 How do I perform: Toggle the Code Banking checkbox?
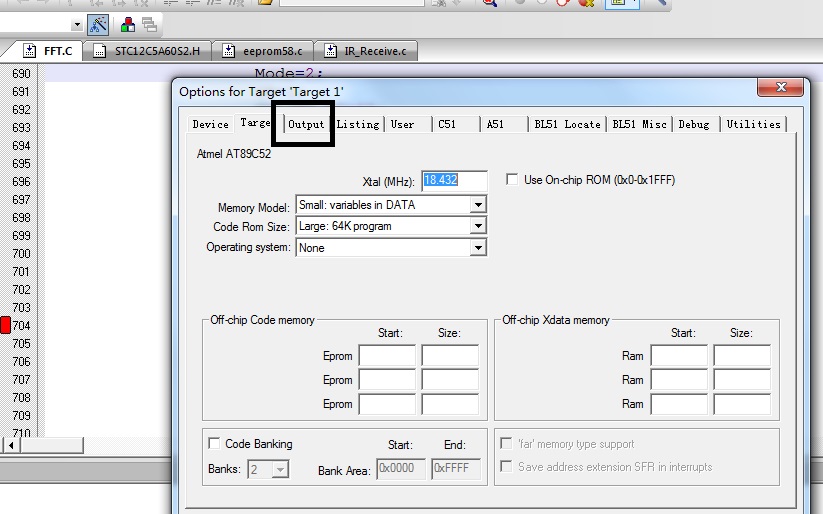[214, 443]
